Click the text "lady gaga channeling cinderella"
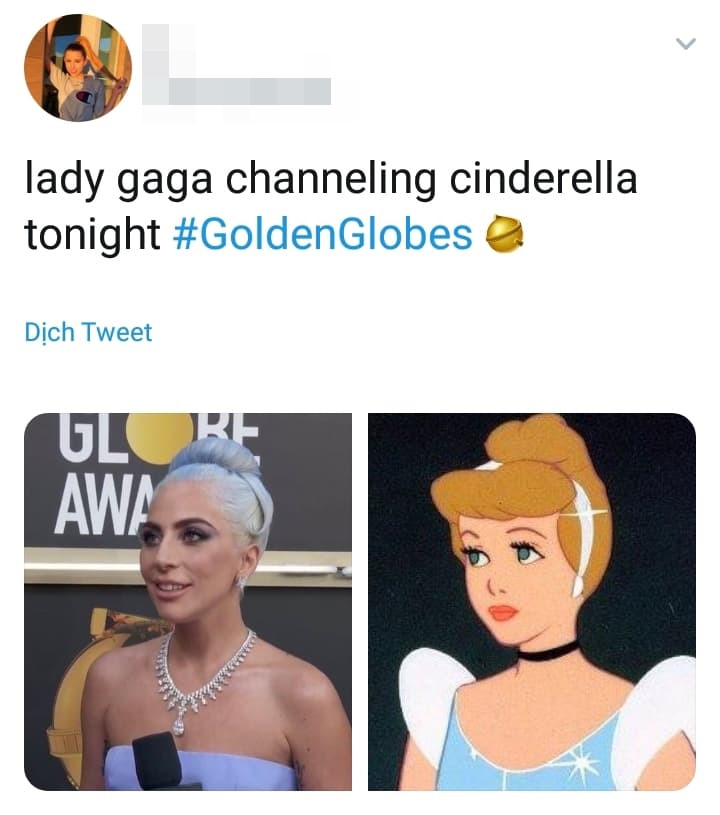This screenshot has height=815, width=720. point(330,181)
